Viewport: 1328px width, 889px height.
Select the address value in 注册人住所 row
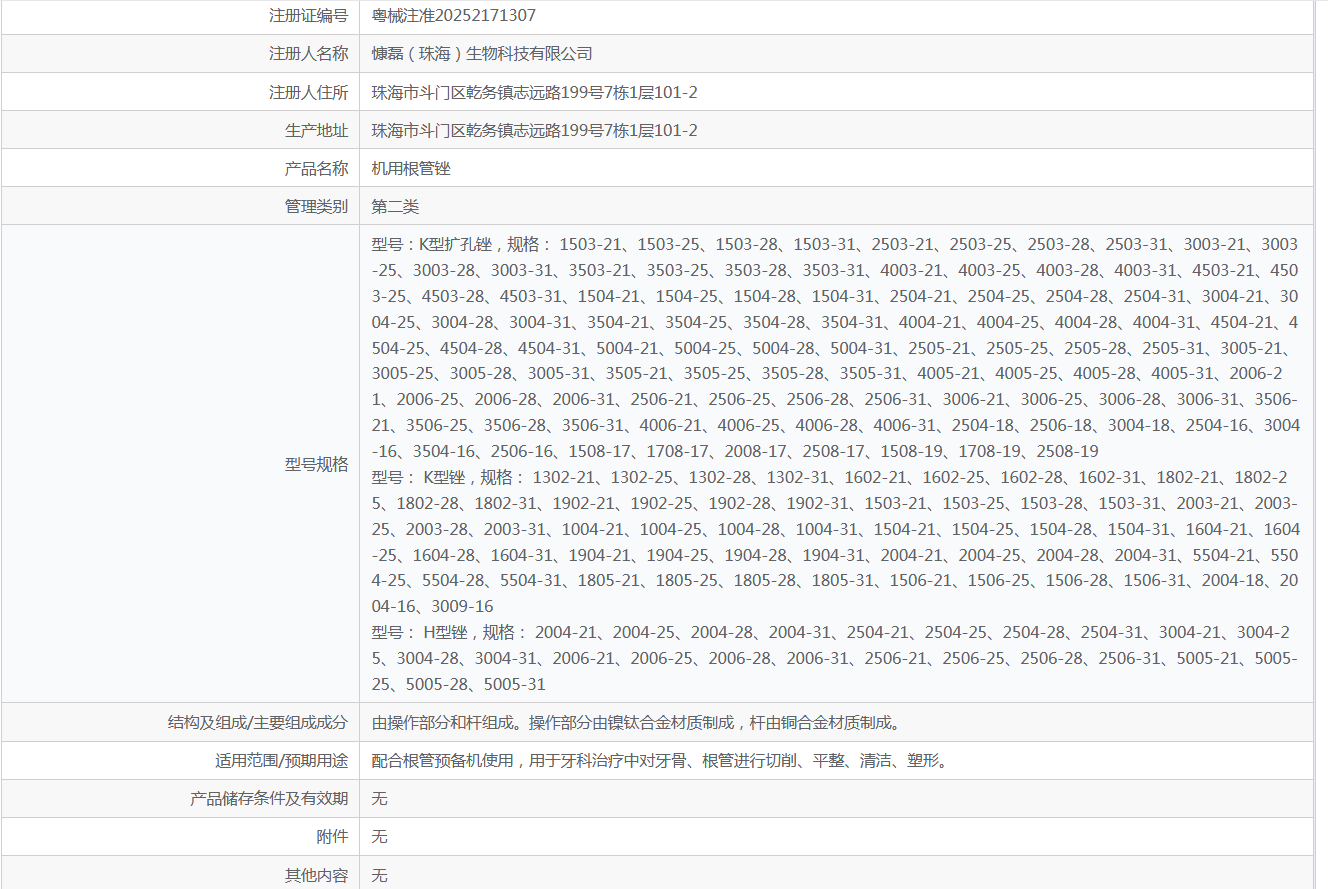[534, 92]
